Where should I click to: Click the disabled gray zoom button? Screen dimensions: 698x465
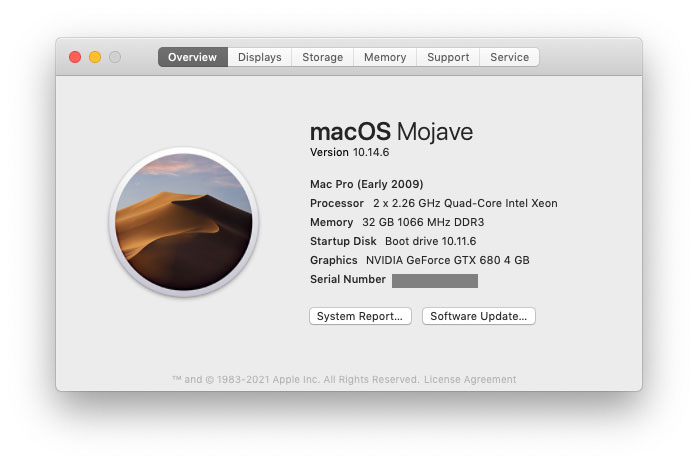coord(115,57)
